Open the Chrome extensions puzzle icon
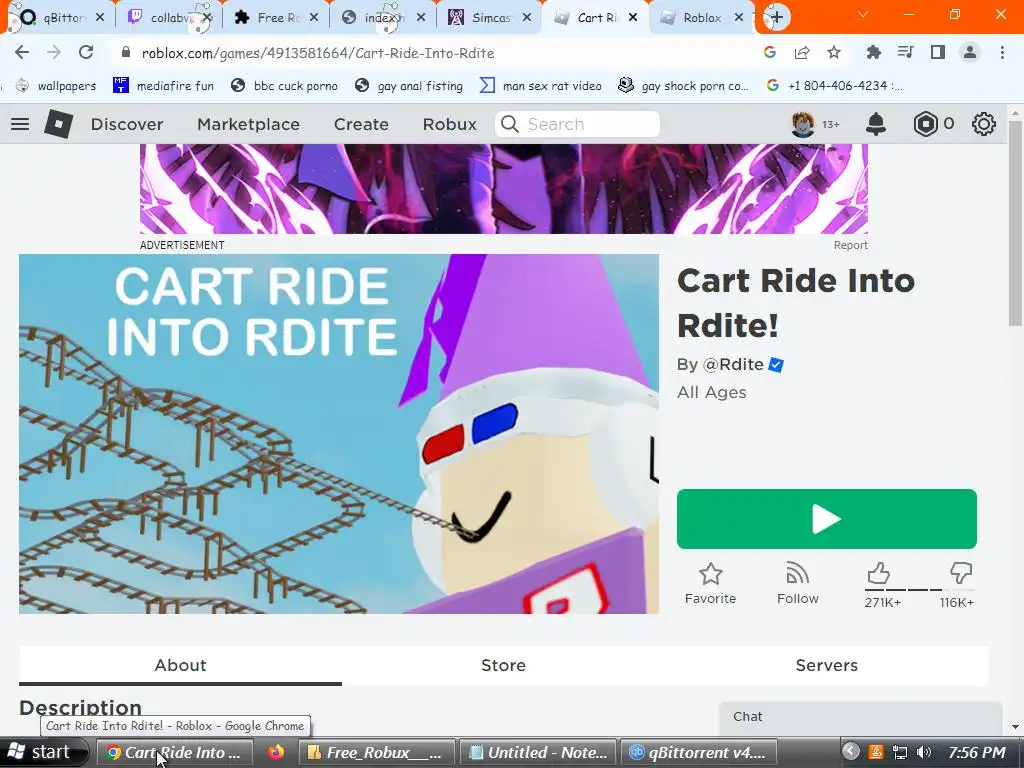 873,53
